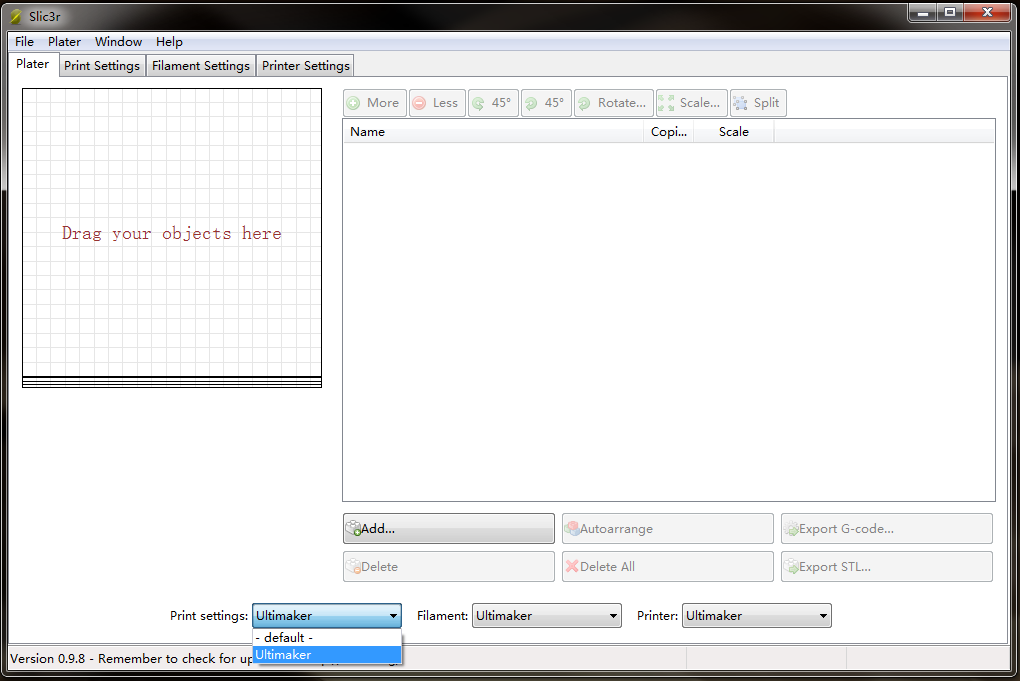Switch to the Printer Settings tab
This screenshot has height=681, width=1020.
(x=306, y=66)
